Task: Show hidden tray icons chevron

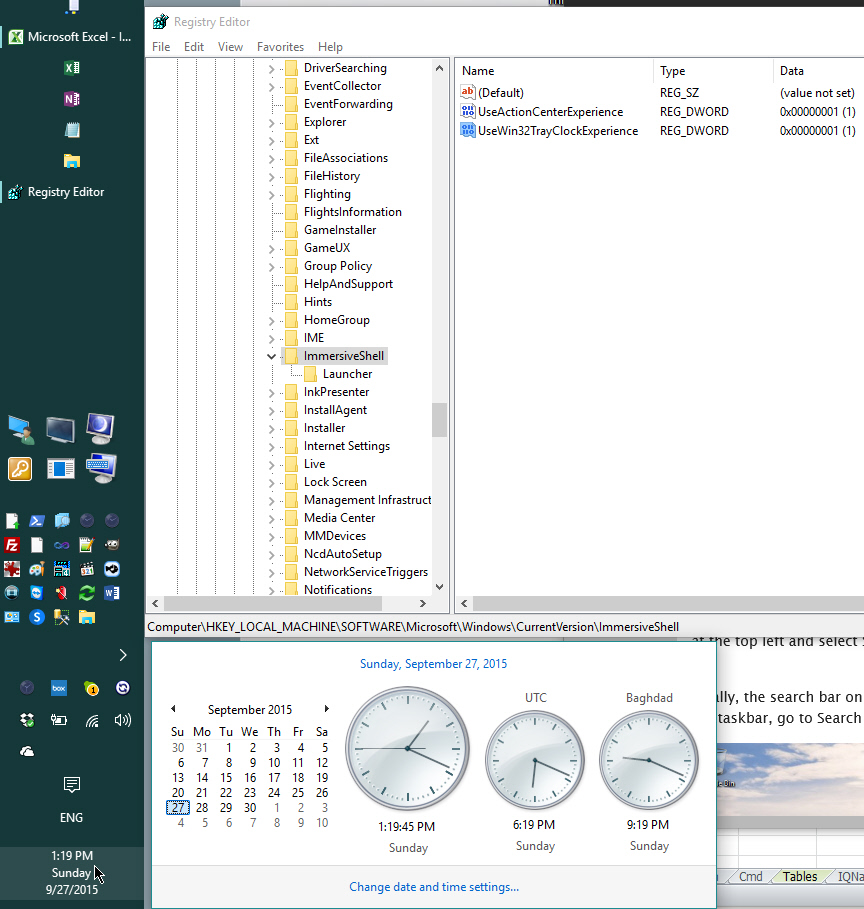Action: [x=123, y=655]
